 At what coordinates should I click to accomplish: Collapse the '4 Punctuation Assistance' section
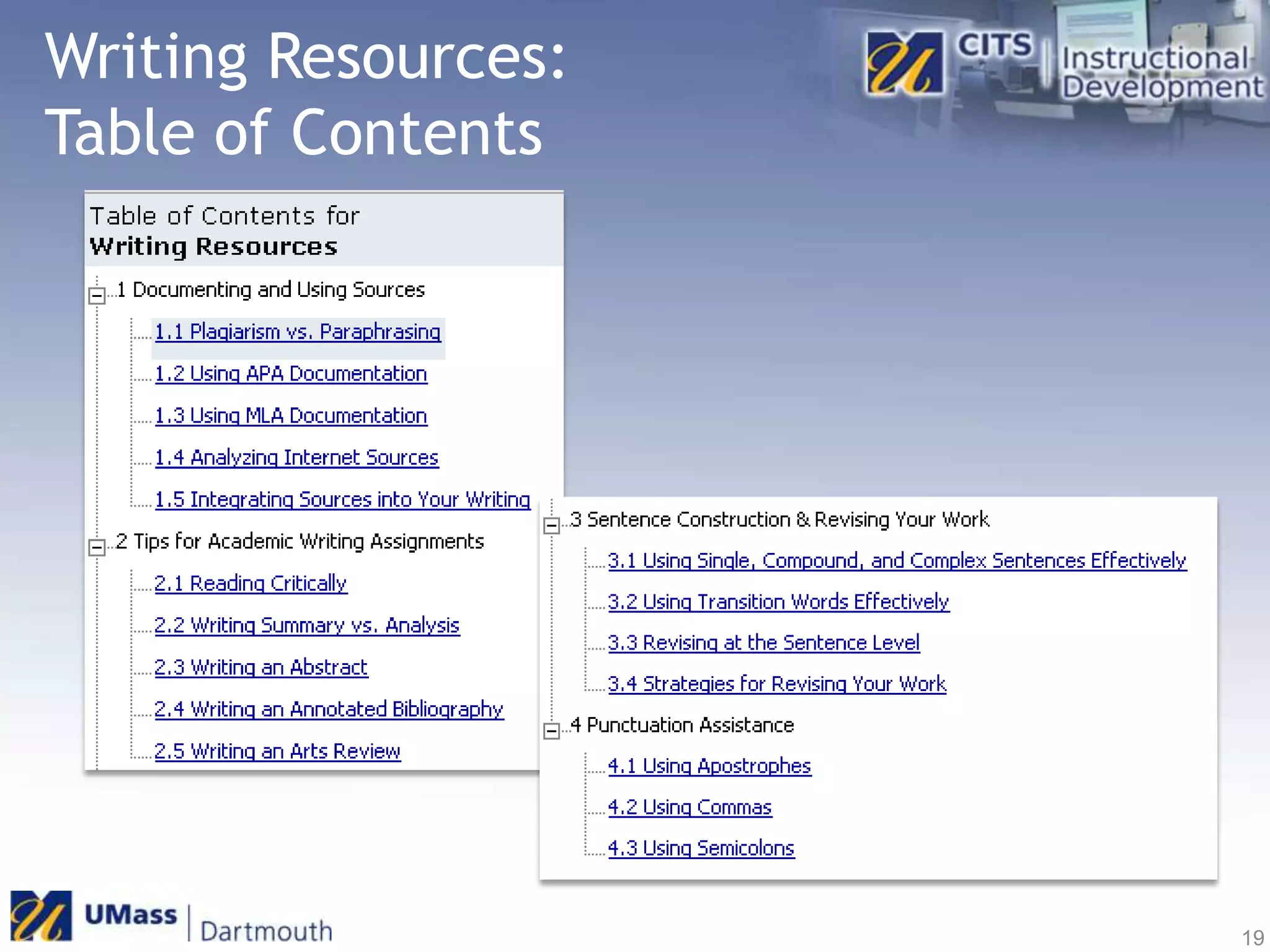coord(551,731)
